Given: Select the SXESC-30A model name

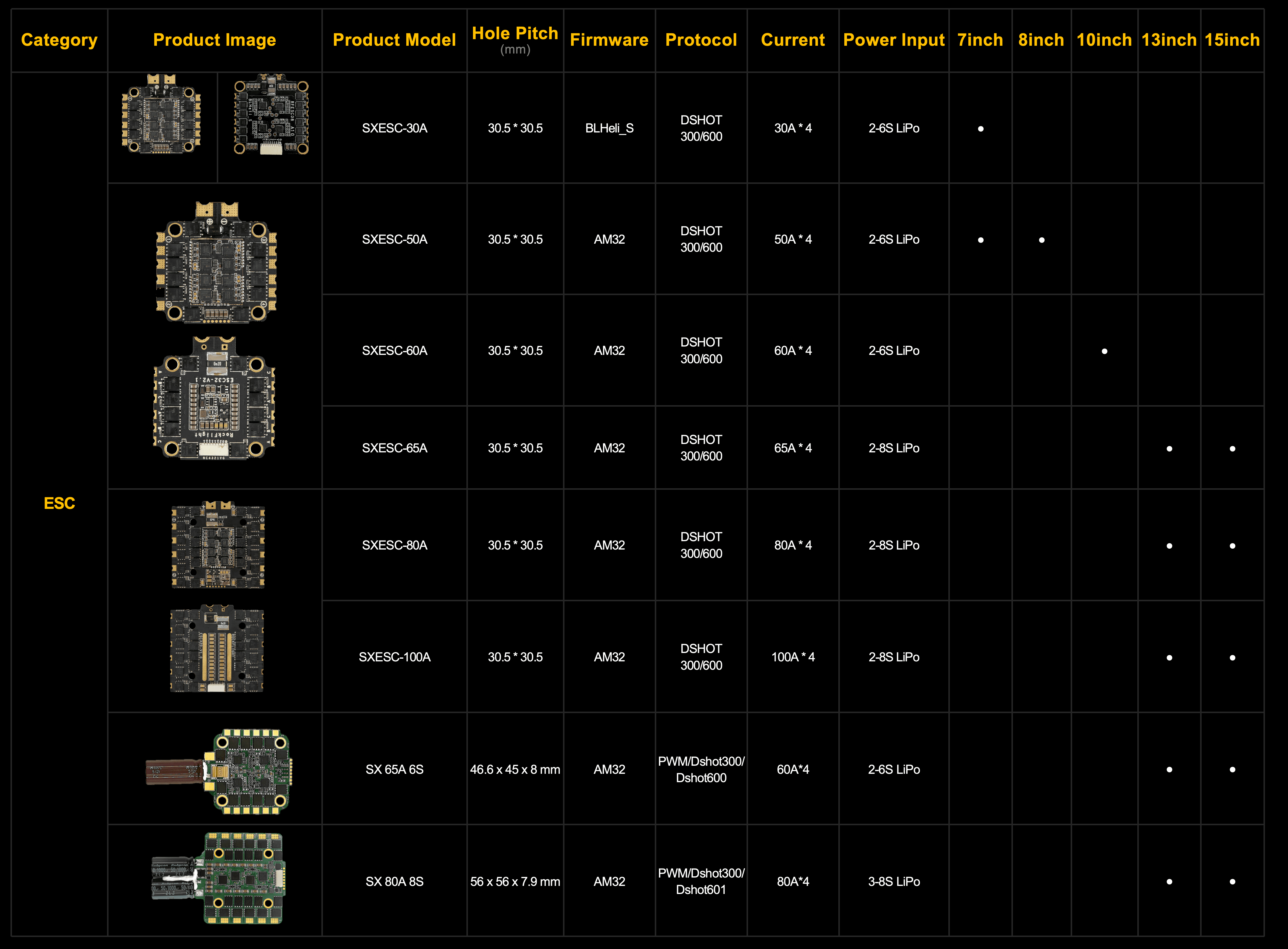Looking at the screenshot, I should tap(394, 128).
